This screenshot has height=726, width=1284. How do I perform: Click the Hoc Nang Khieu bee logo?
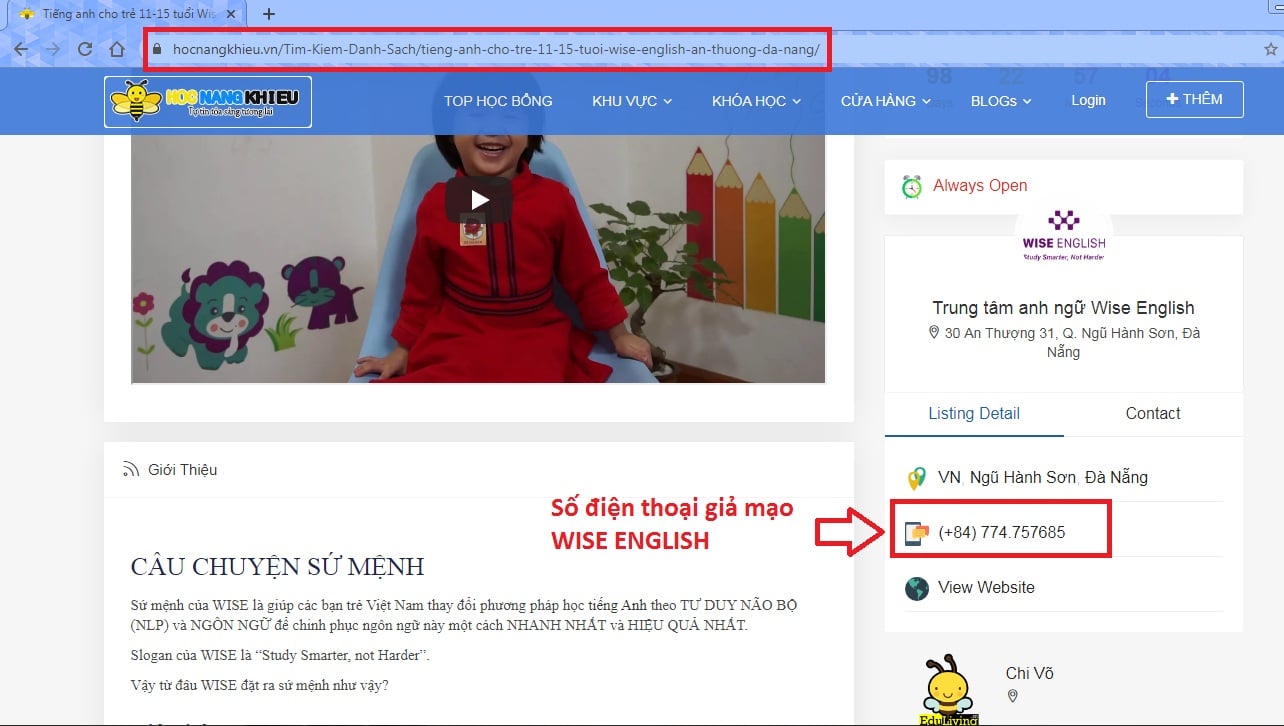point(208,101)
